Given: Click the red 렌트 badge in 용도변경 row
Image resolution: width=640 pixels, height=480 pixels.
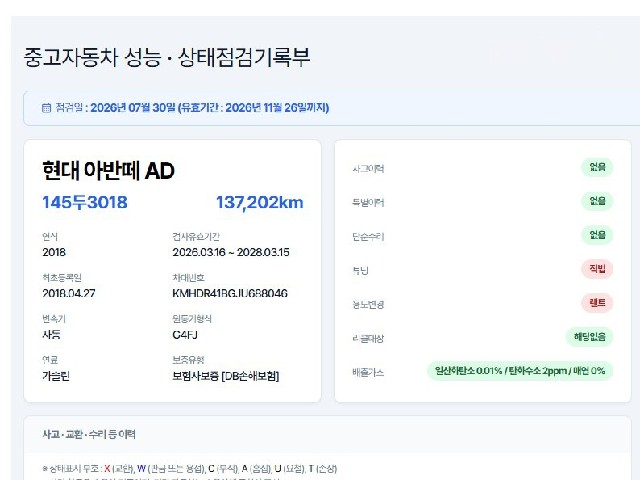Looking at the screenshot, I should [597, 303].
